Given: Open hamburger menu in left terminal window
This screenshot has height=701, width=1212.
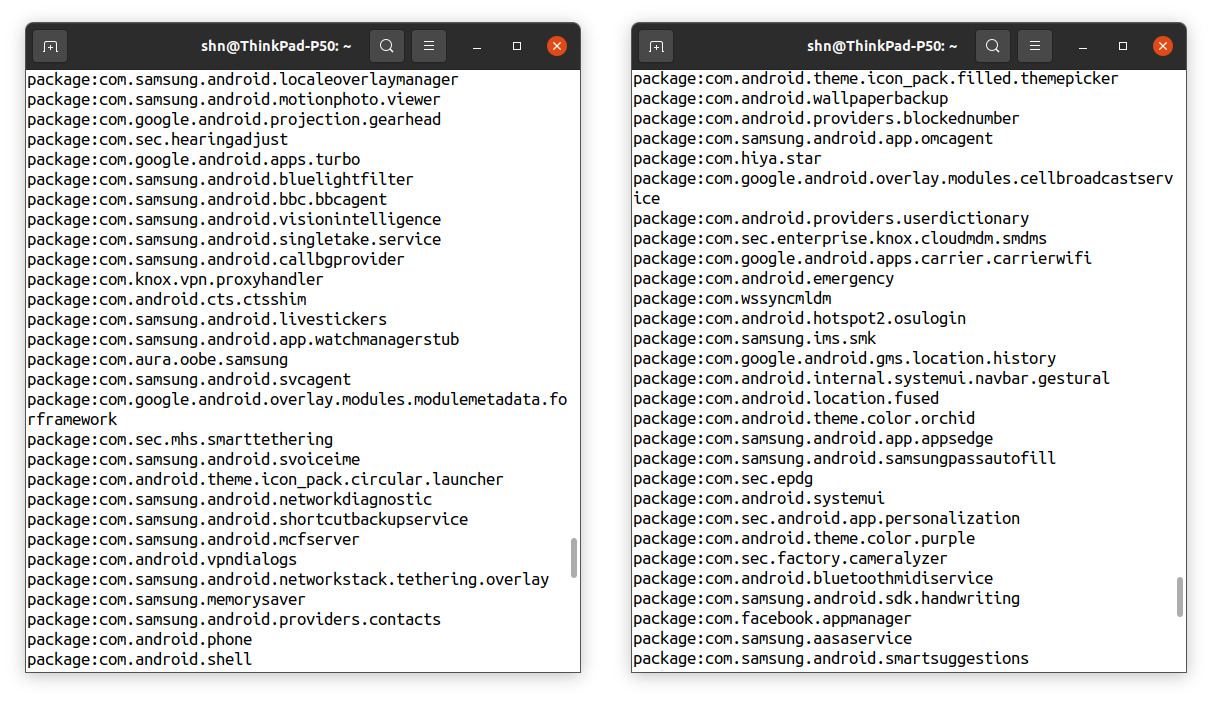Looking at the screenshot, I should [x=429, y=46].
